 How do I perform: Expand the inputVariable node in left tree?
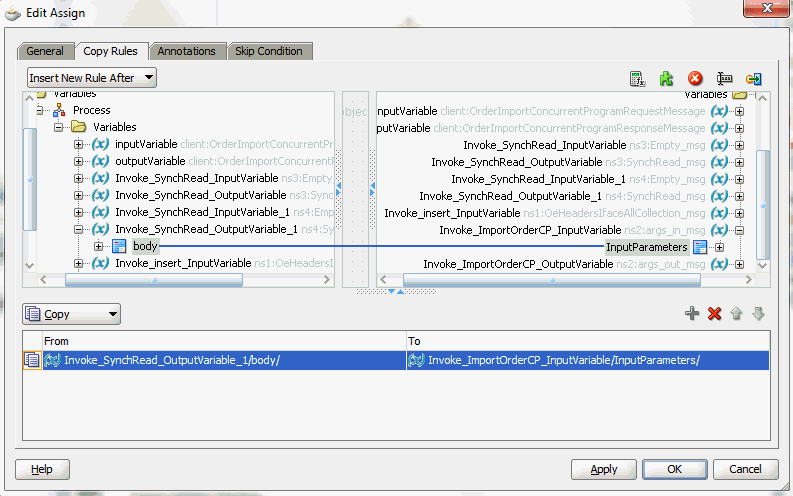tap(79, 145)
